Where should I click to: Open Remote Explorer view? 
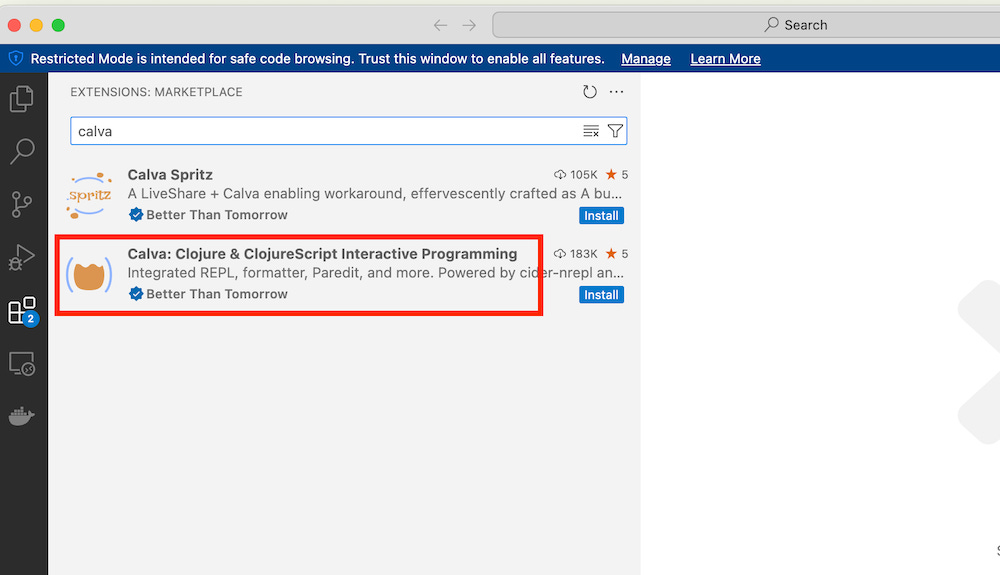[x=22, y=364]
